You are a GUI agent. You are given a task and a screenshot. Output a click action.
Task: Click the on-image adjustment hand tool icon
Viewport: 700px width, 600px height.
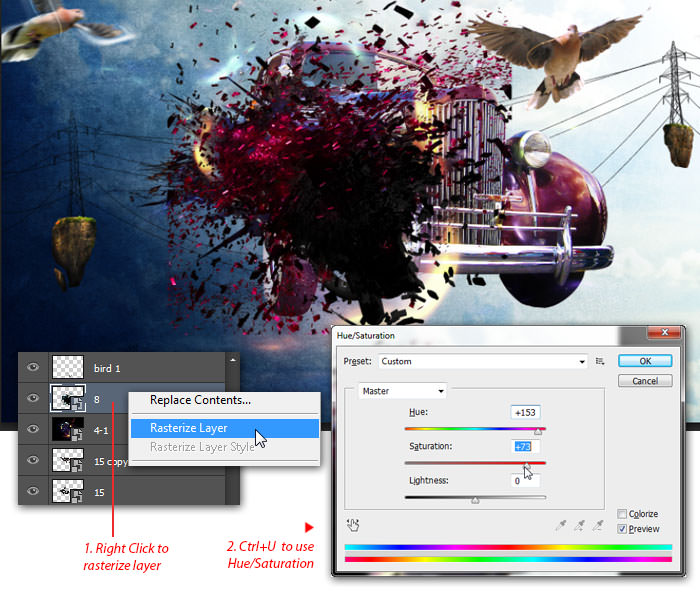pyautogui.click(x=353, y=525)
